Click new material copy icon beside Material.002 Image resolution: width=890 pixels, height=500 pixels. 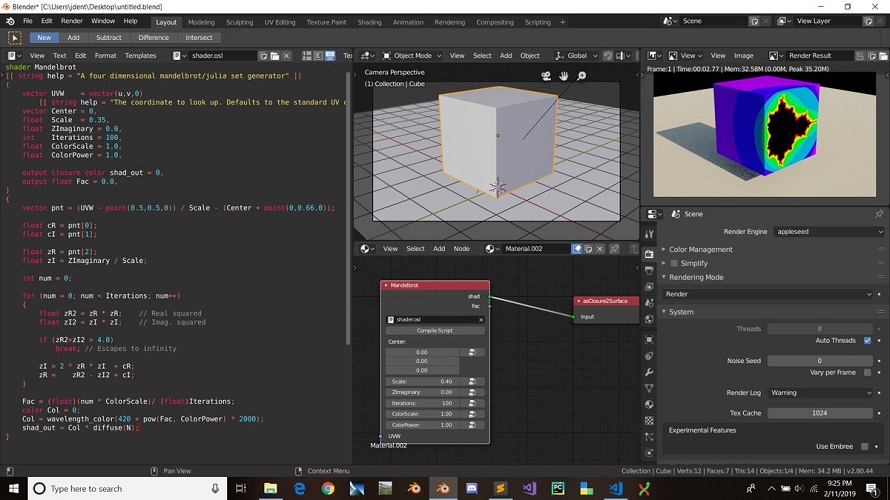pyautogui.click(x=588, y=249)
